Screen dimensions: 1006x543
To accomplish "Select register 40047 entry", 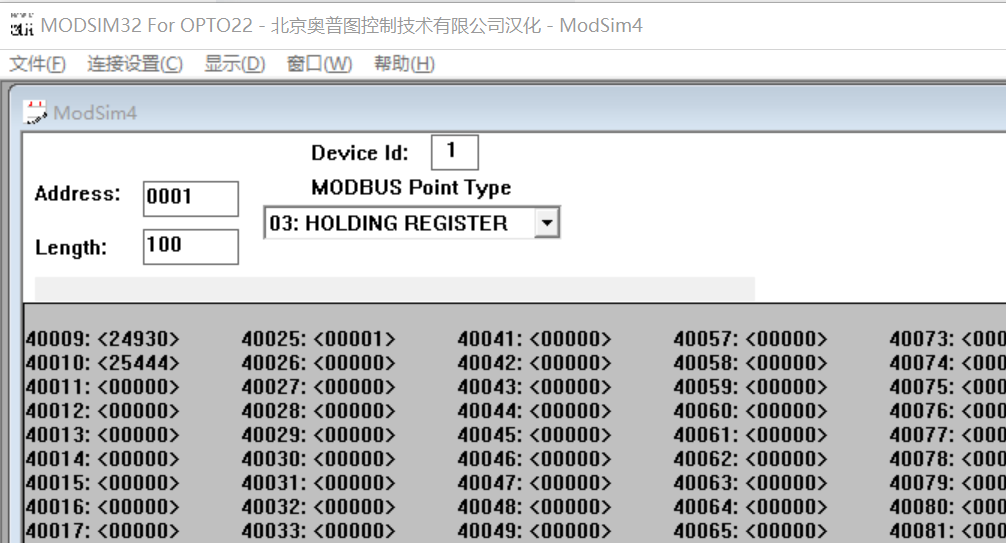I will pos(534,483).
